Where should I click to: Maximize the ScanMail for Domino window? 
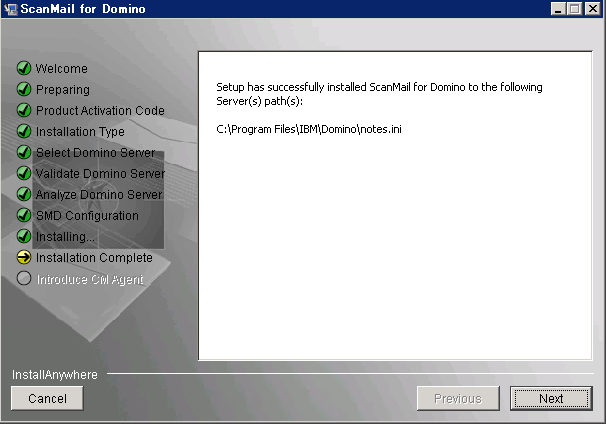(574, 9)
